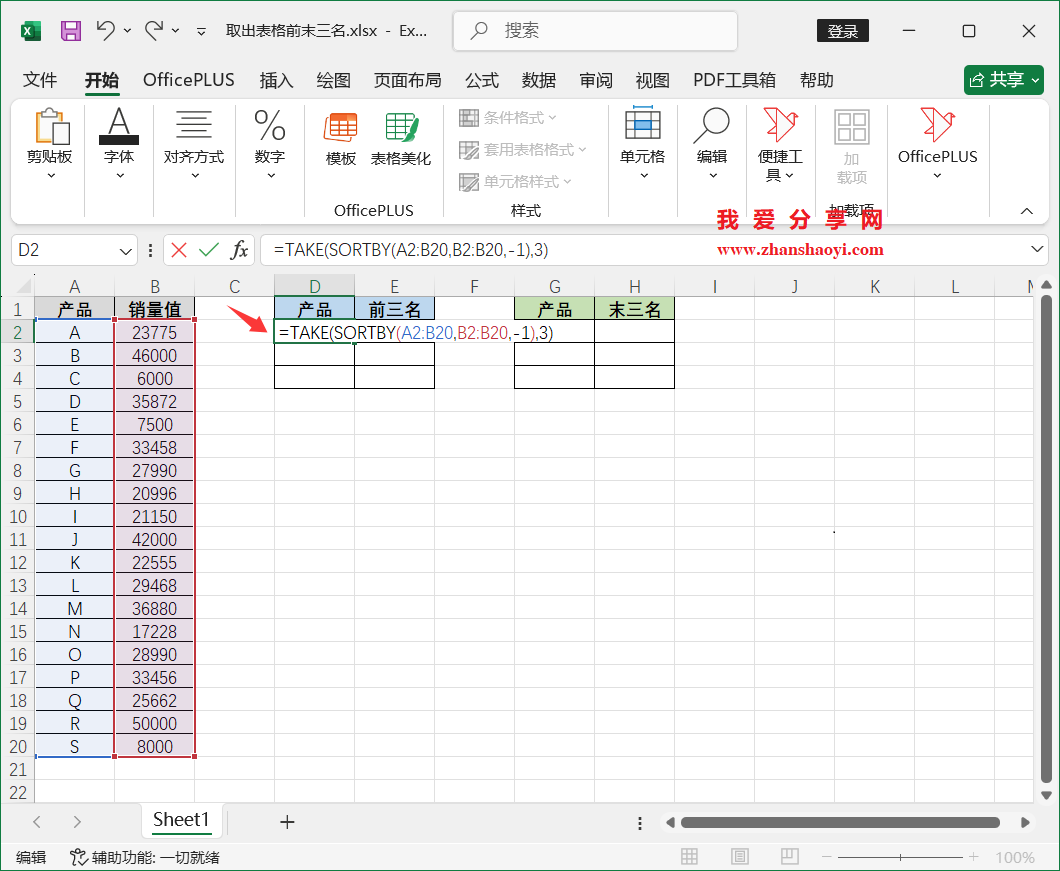Confirm formula with the green checkmark

pyautogui.click(x=207, y=251)
